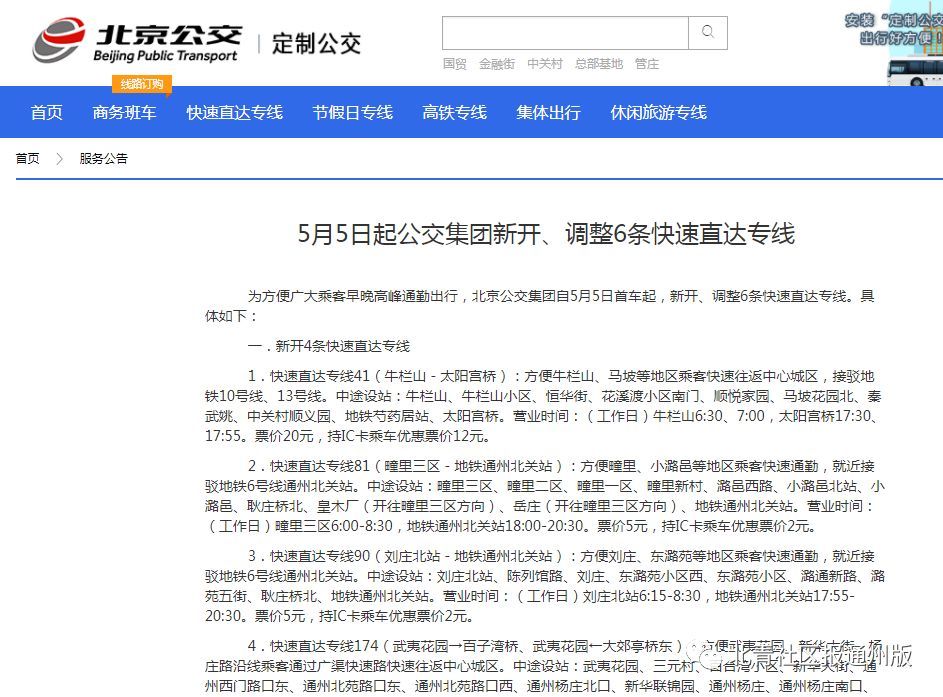The height and width of the screenshot is (697, 943).
Task: Go to 首页 in the breadcrumb
Action: coord(28,159)
